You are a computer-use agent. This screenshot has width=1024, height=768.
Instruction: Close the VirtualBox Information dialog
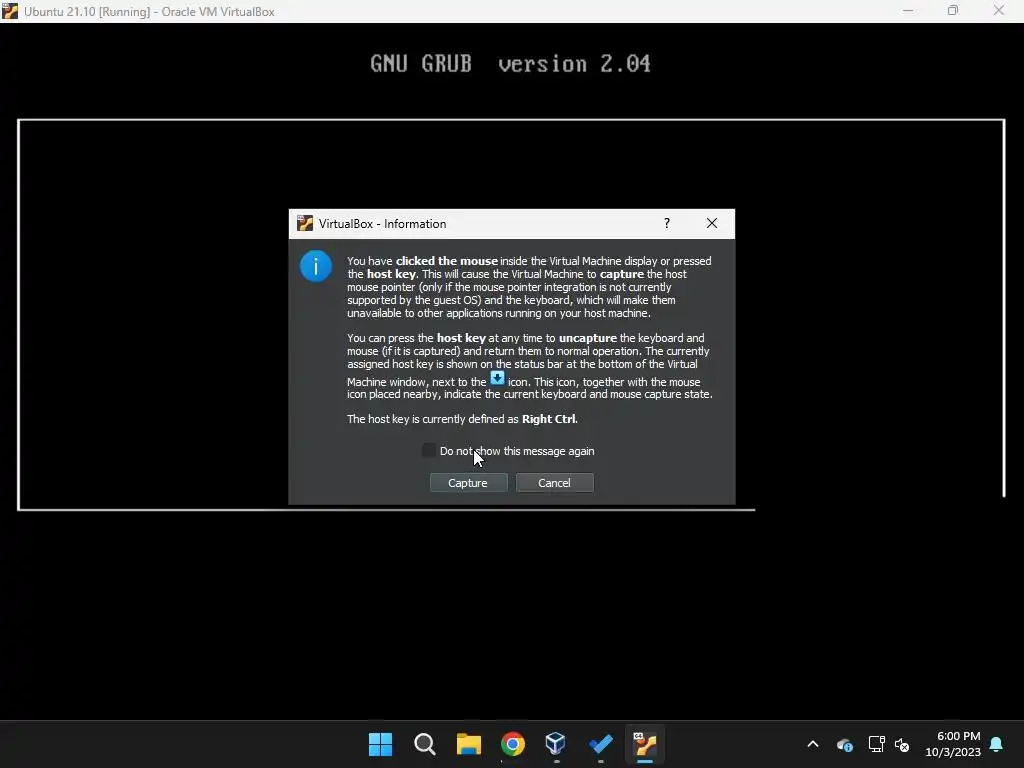(x=712, y=223)
